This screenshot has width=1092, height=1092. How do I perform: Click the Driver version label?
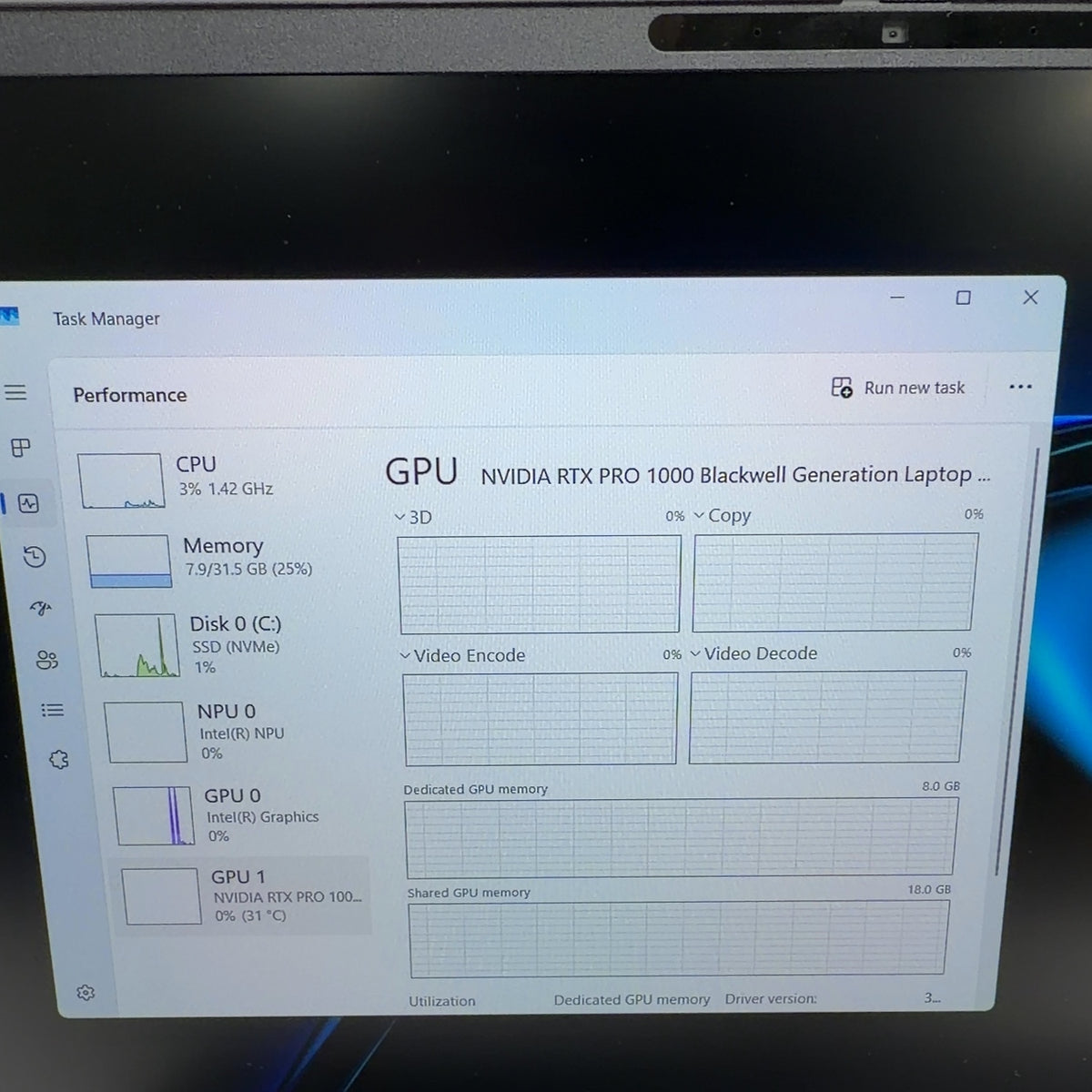(x=771, y=998)
